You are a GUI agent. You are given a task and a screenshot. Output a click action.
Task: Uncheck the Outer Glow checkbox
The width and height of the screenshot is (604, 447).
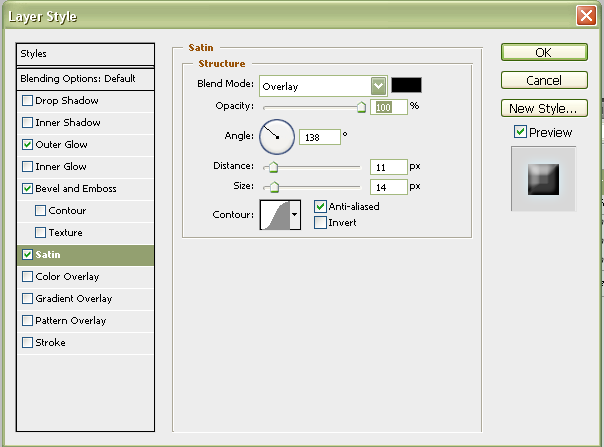coord(27,145)
